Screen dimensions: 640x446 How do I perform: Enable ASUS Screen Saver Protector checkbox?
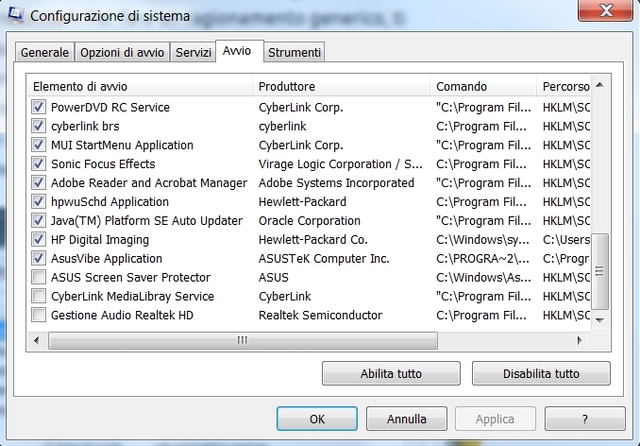click(39, 277)
